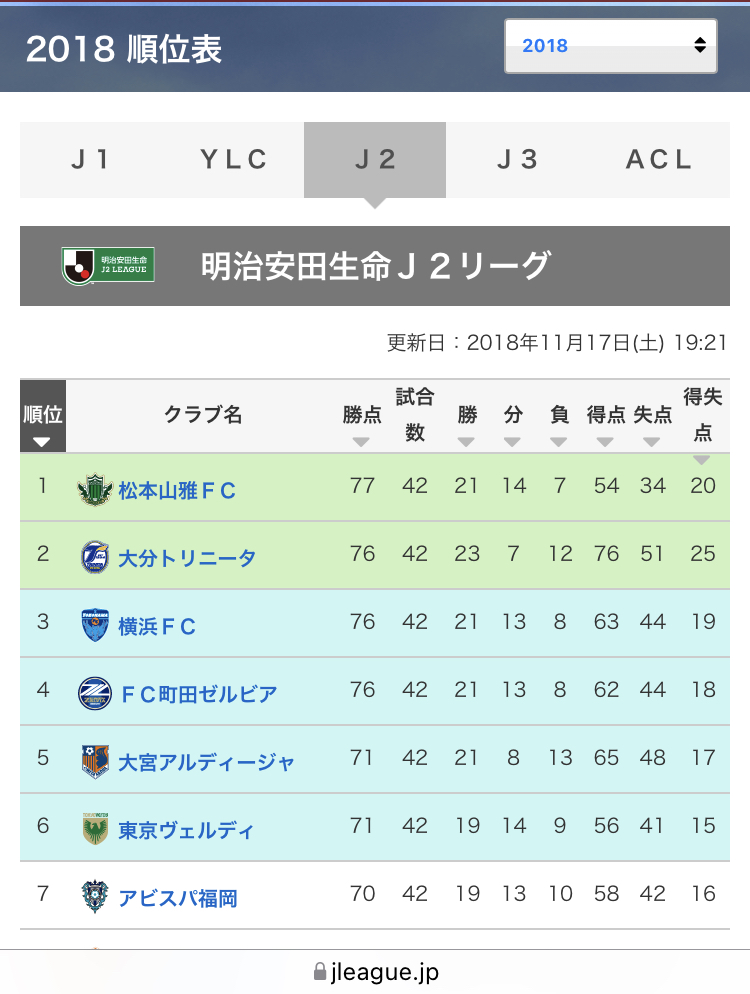750x994 pixels.
Task: Click the Omiya Ardija club crest
Action: (x=94, y=762)
